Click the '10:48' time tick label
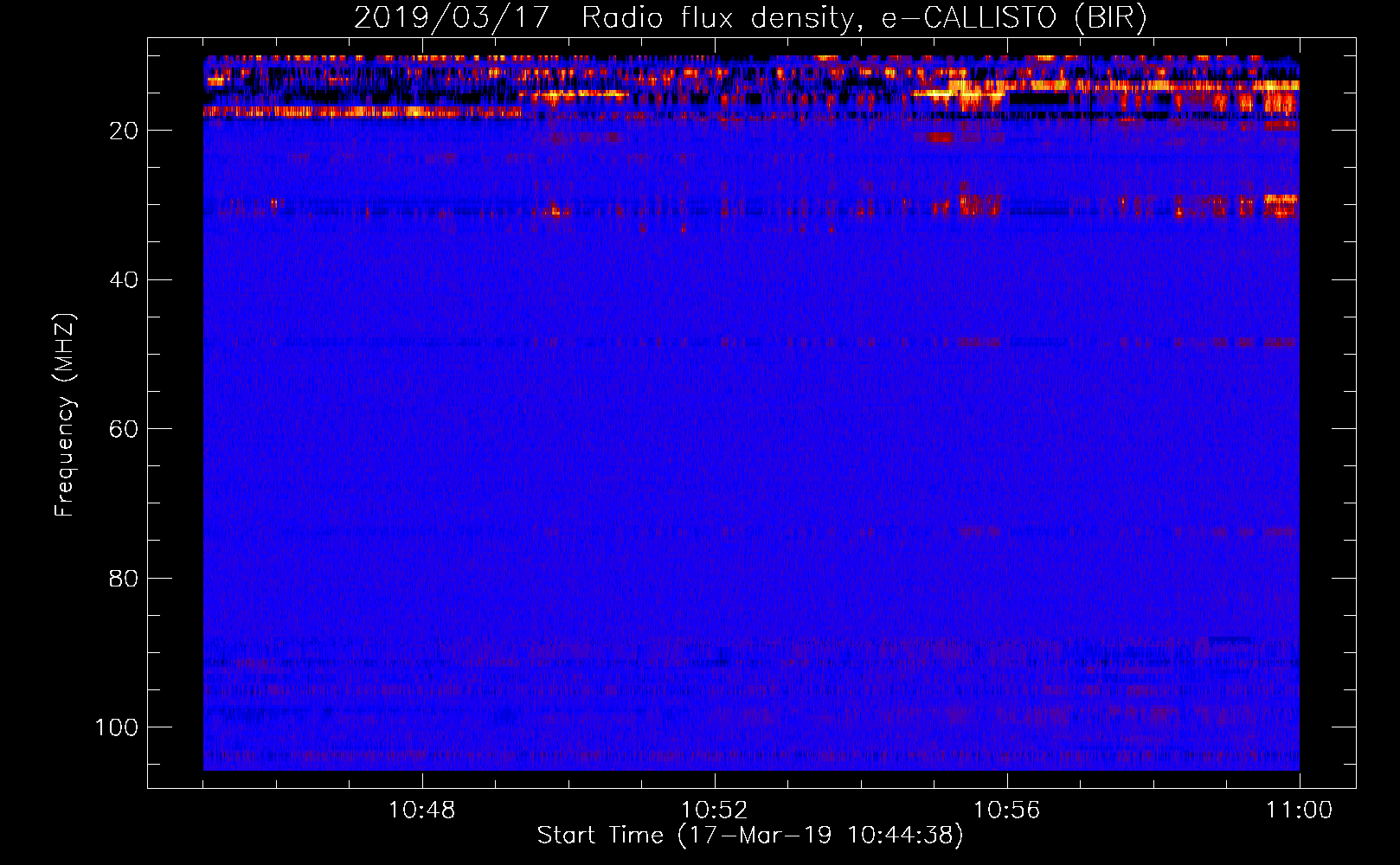1400x865 pixels. point(421,811)
